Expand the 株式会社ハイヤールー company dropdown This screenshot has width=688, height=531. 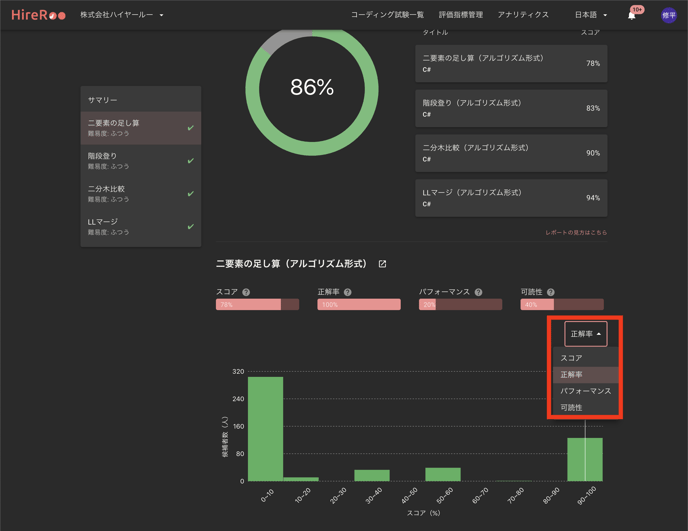[x=122, y=15]
